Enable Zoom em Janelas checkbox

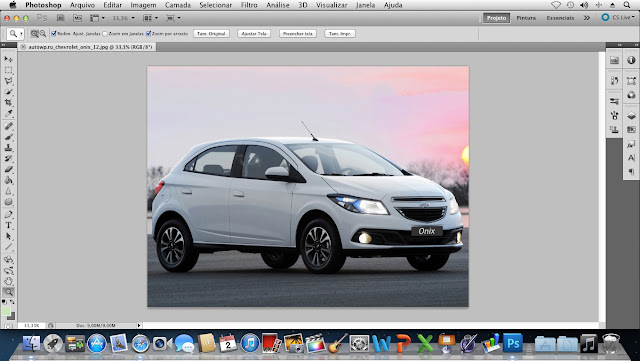click(x=105, y=33)
